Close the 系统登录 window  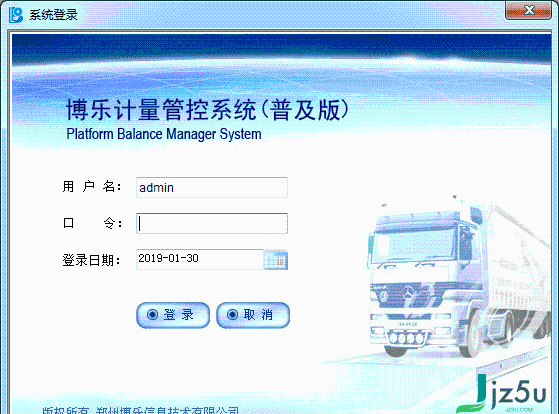point(528,10)
